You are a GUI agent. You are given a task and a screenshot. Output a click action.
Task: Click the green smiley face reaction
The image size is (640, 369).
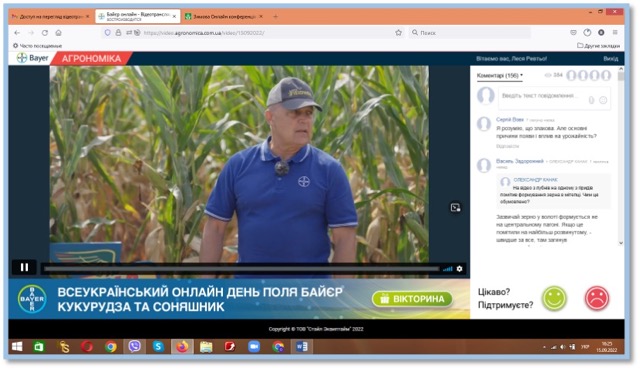pos(554,298)
